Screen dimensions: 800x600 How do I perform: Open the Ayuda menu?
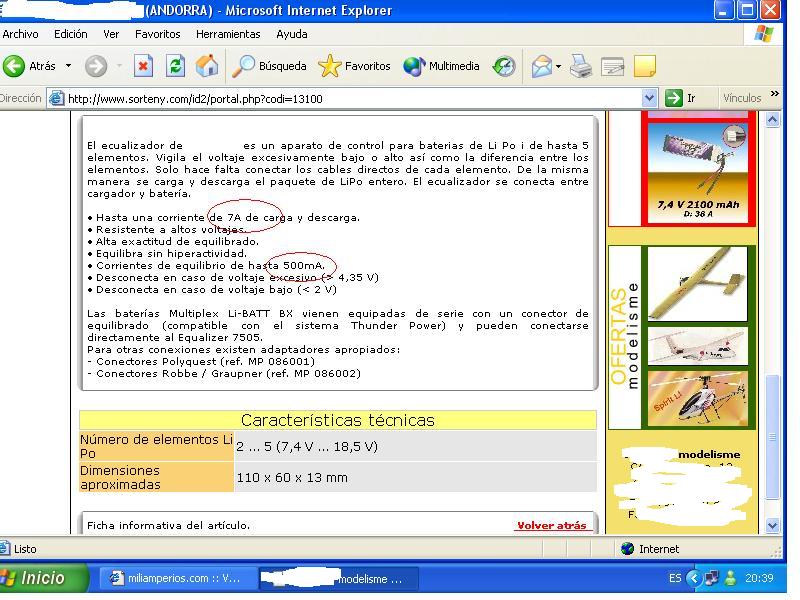[292, 34]
